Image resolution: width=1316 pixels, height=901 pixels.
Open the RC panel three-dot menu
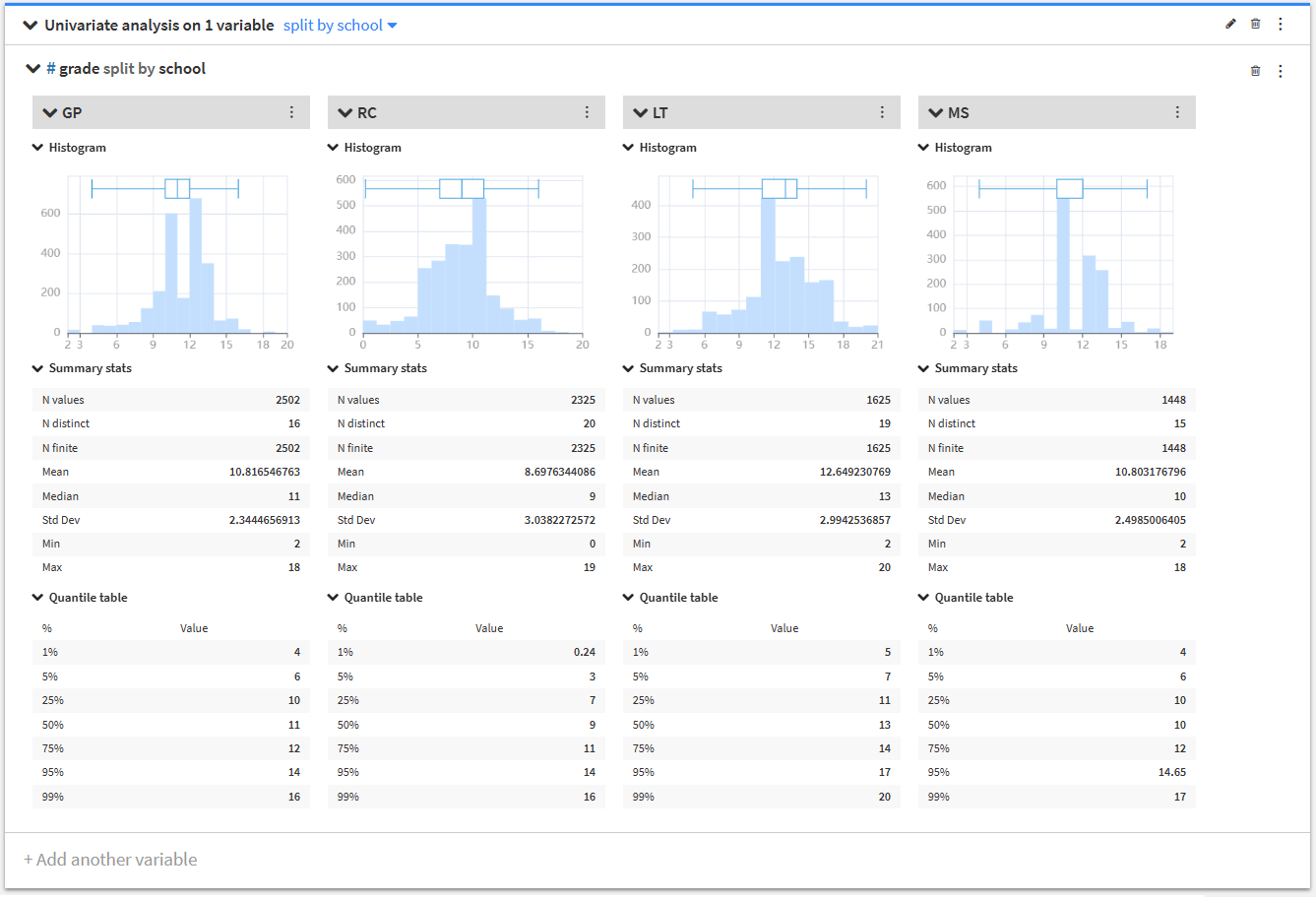(587, 112)
